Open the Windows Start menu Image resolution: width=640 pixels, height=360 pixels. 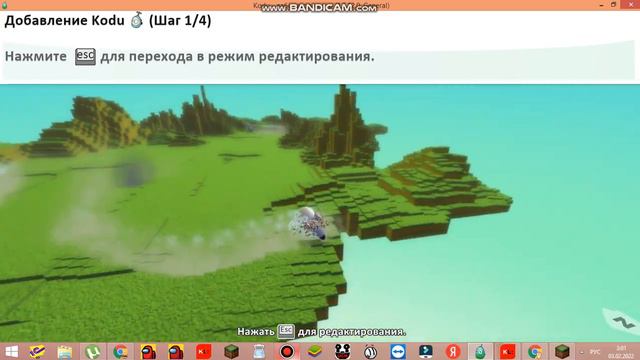11,351
